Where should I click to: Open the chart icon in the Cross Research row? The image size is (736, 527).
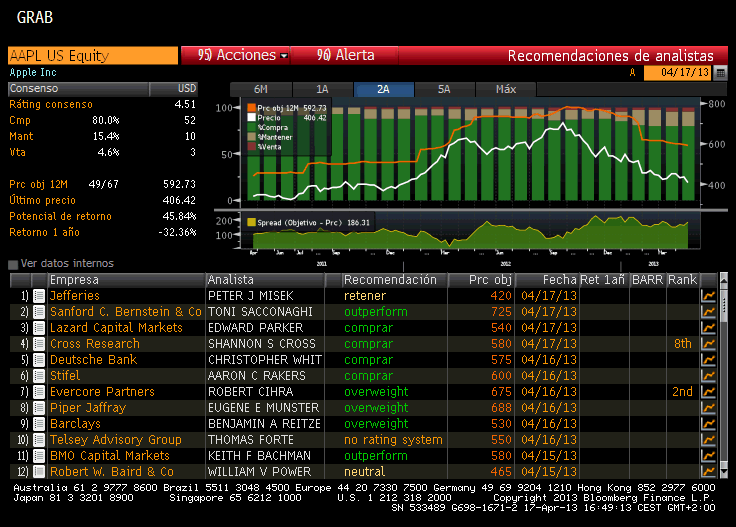pos(709,344)
